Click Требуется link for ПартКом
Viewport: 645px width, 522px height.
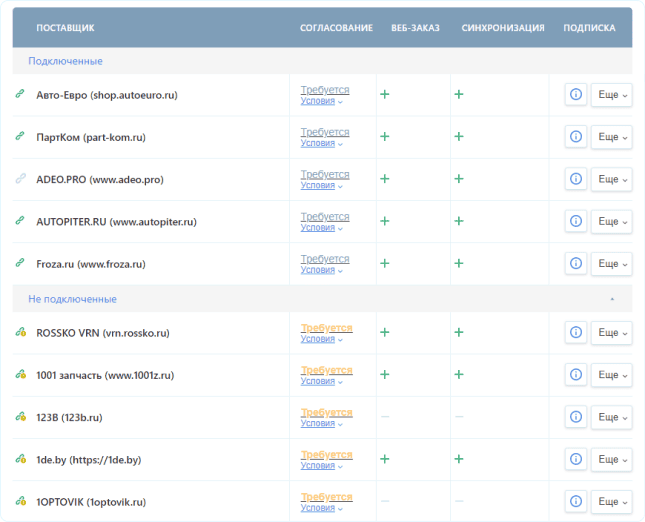click(x=325, y=132)
